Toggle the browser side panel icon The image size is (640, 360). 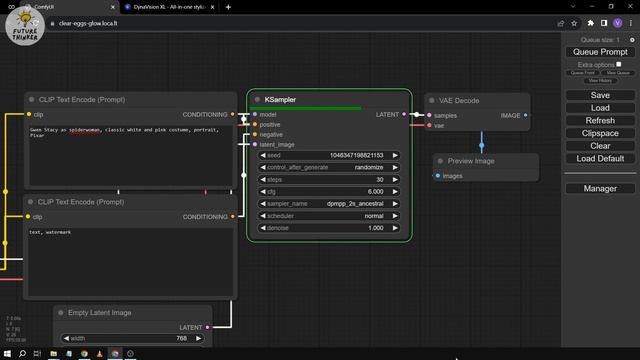(604, 23)
